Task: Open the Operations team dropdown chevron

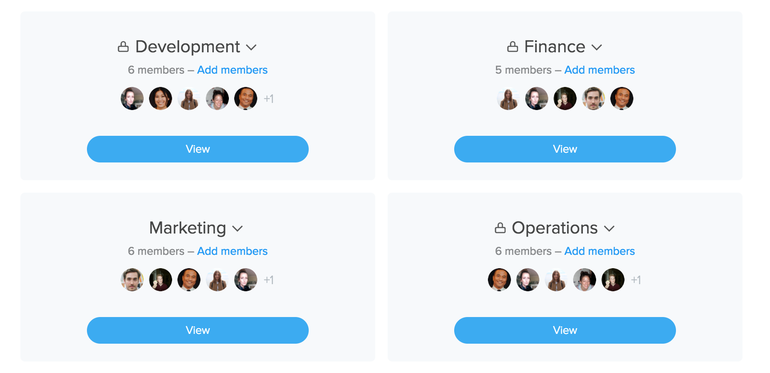Action: tap(609, 229)
